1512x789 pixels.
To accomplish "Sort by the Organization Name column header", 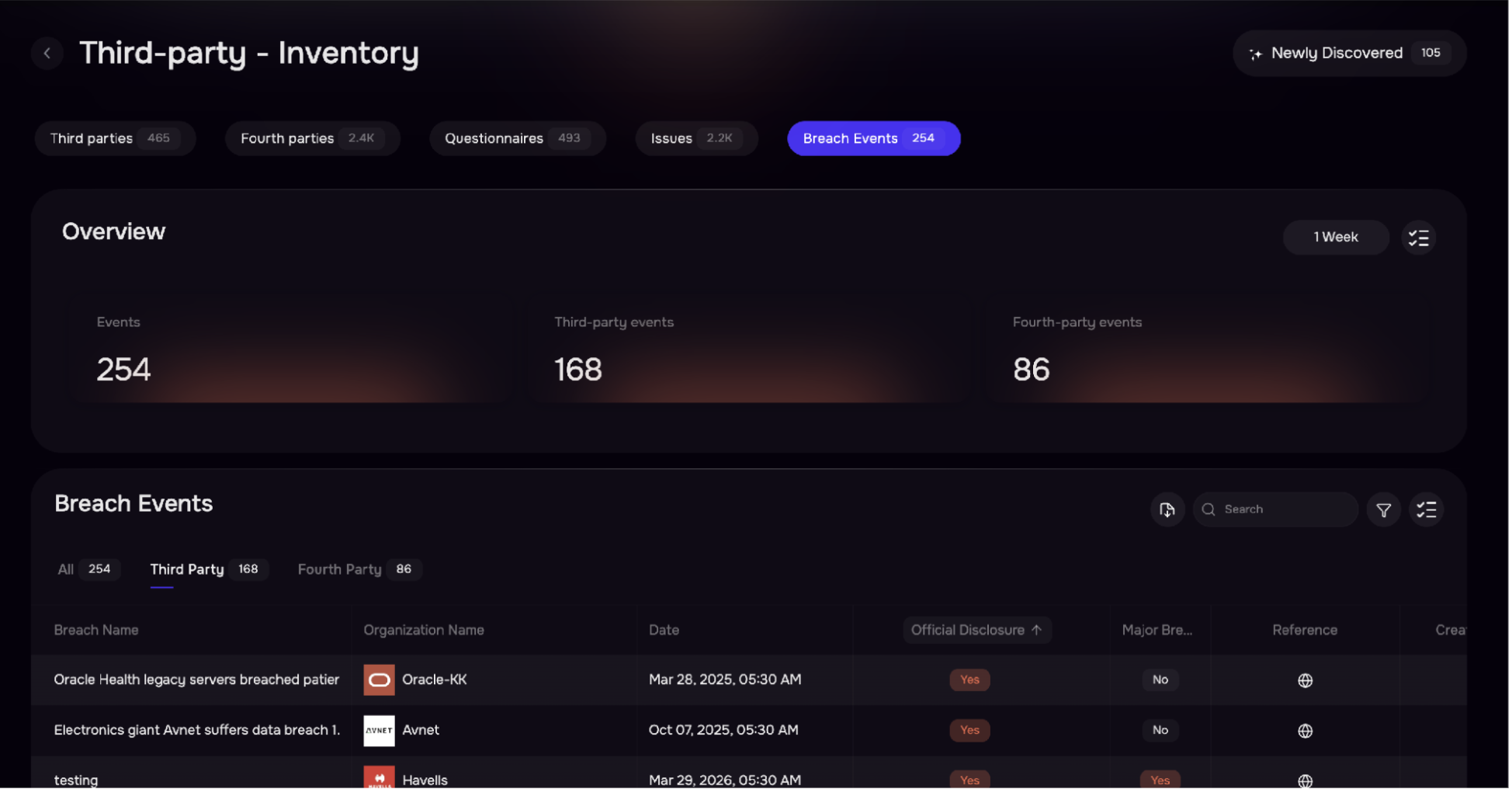I will [425, 631].
